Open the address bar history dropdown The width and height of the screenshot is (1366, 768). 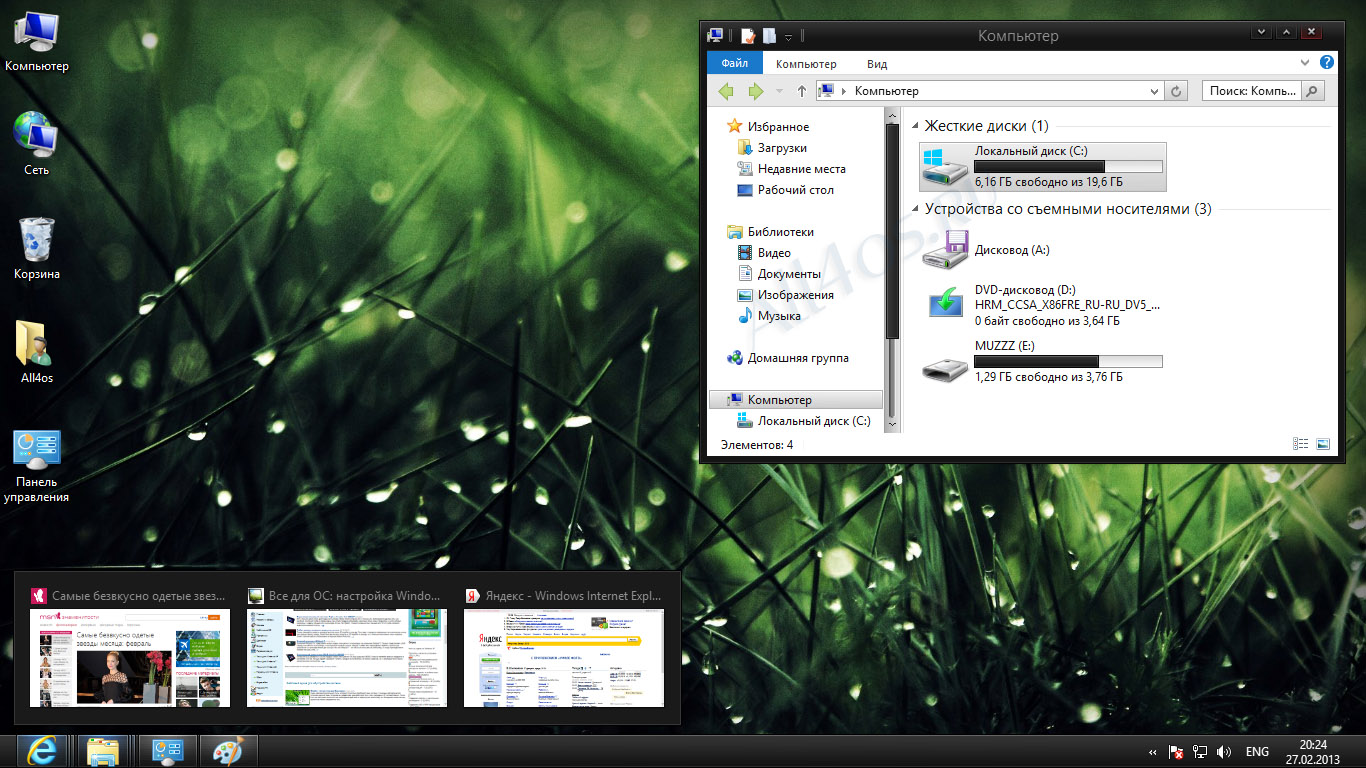click(x=1154, y=91)
